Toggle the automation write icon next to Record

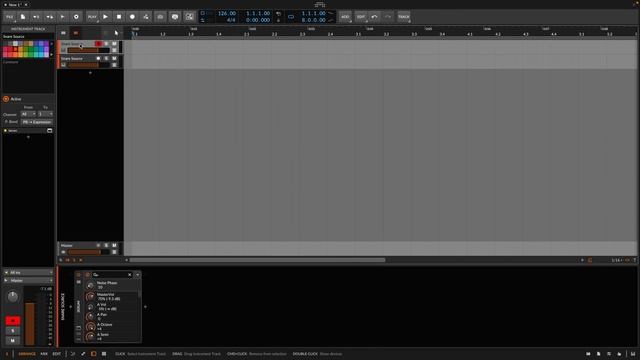(x=146, y=17)
